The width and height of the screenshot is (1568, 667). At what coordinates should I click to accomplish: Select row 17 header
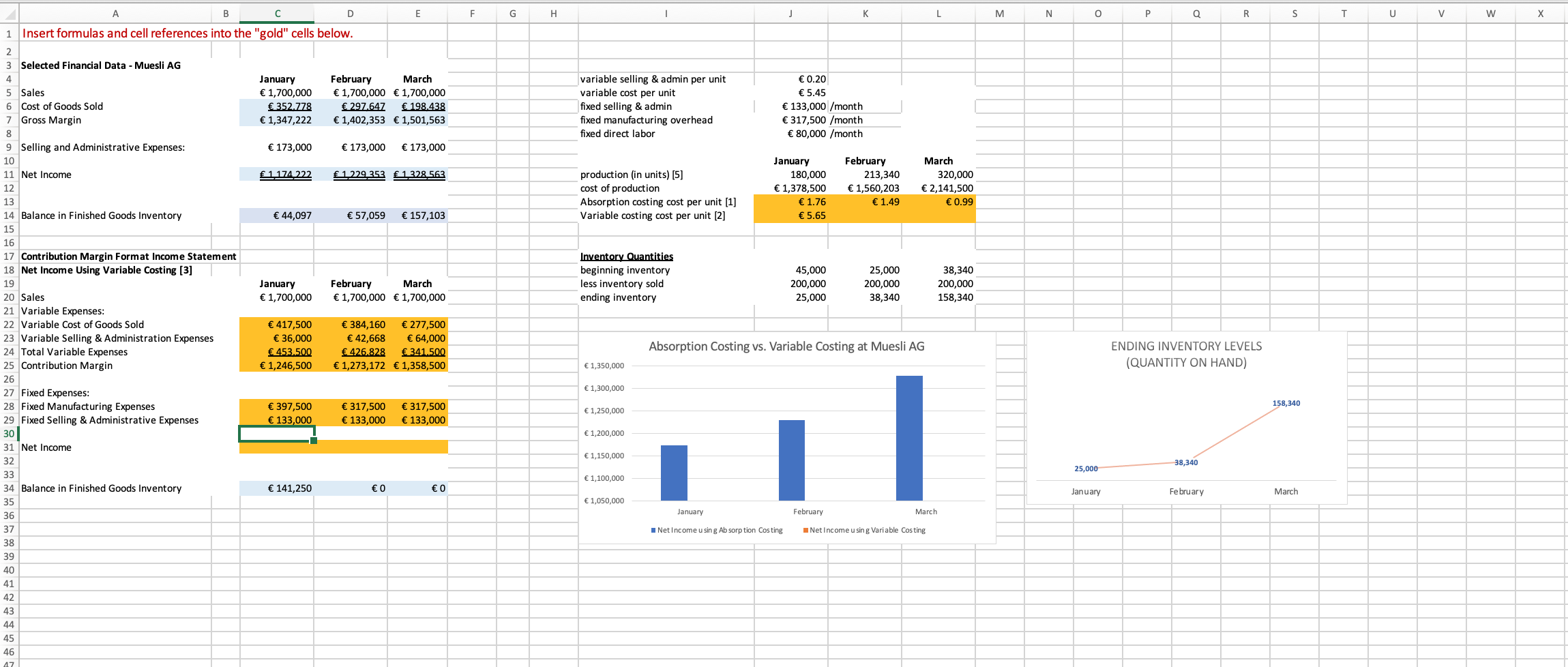9,256
